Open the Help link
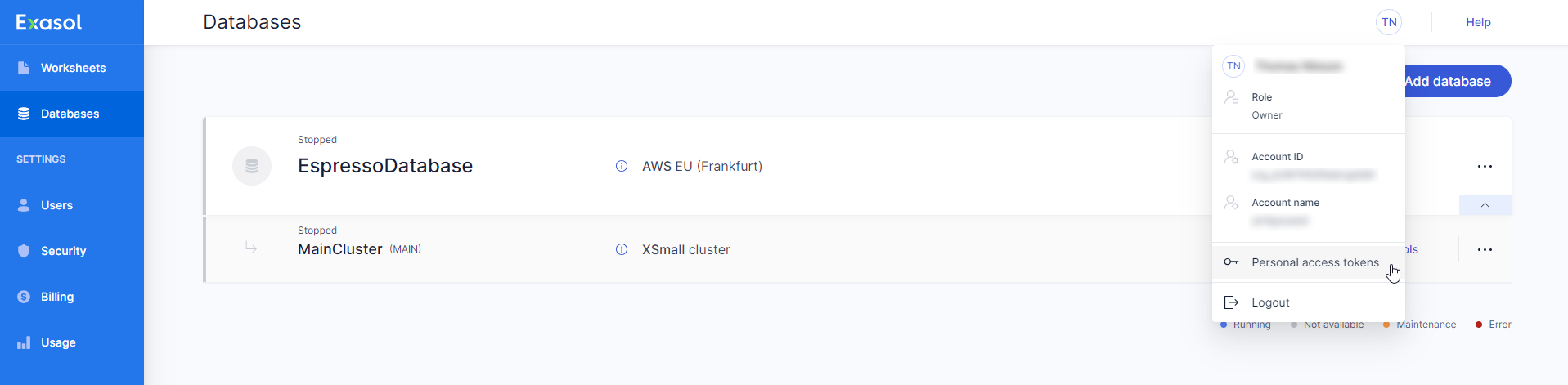 1477,22
